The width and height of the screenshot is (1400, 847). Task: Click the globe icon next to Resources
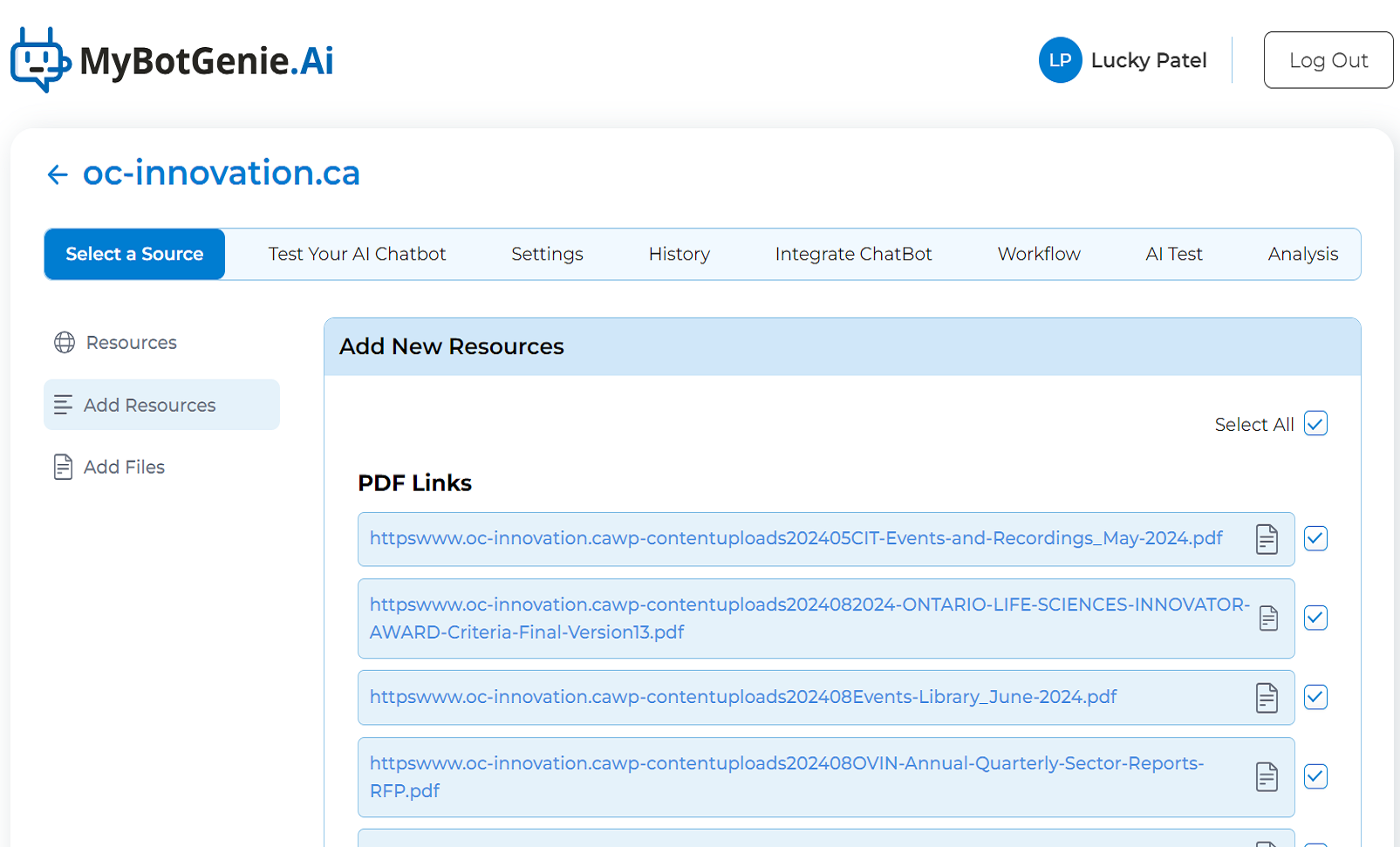coord(65,343)
